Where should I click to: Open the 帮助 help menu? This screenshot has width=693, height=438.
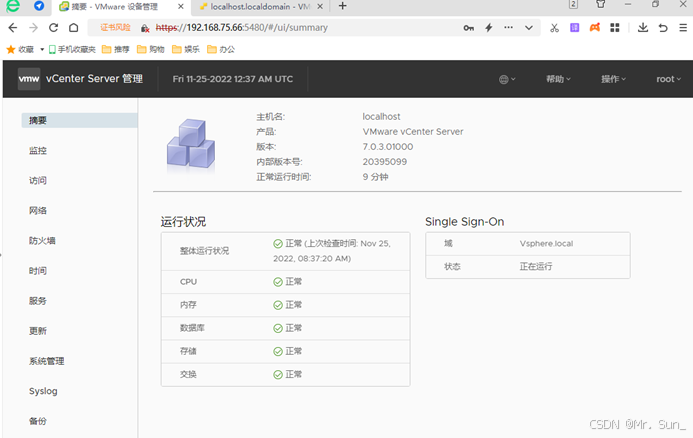558,79
